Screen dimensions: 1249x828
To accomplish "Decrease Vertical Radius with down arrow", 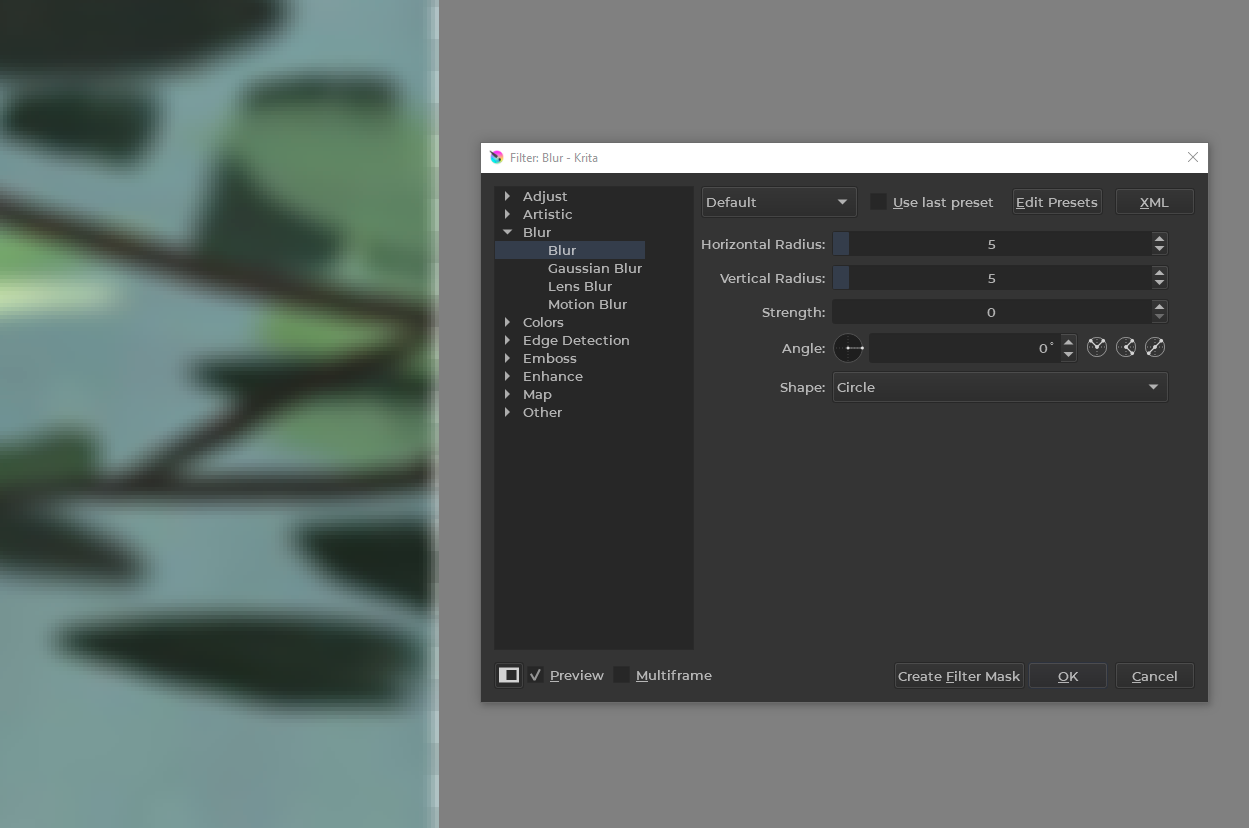I will point(1159,284).
